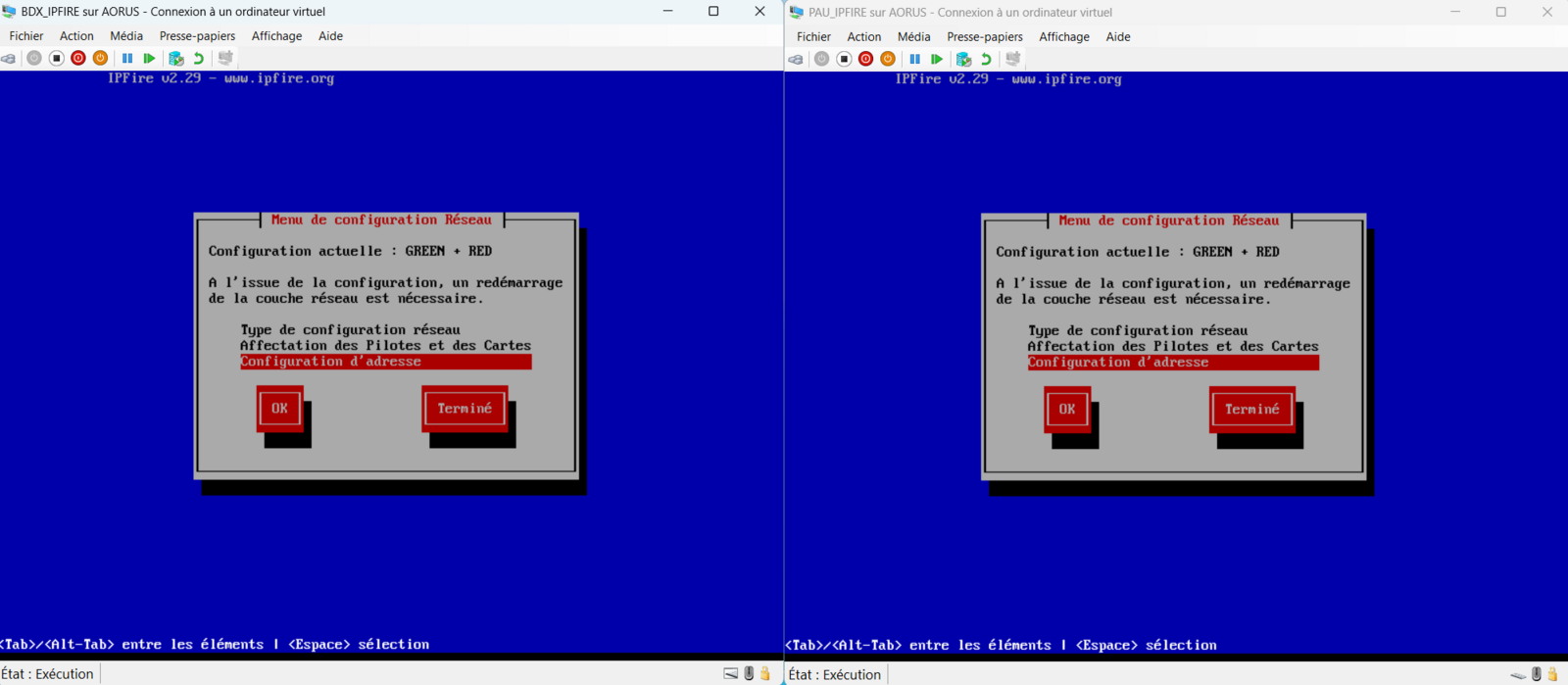Click the green Reset icon in BDX_IPFIRE toolbar
Viewport: 1568px width, 685px height.
pos(149,59)
